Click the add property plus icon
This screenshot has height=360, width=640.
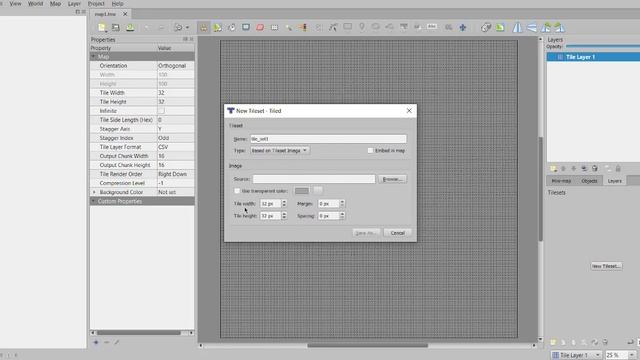click(96, 342)
